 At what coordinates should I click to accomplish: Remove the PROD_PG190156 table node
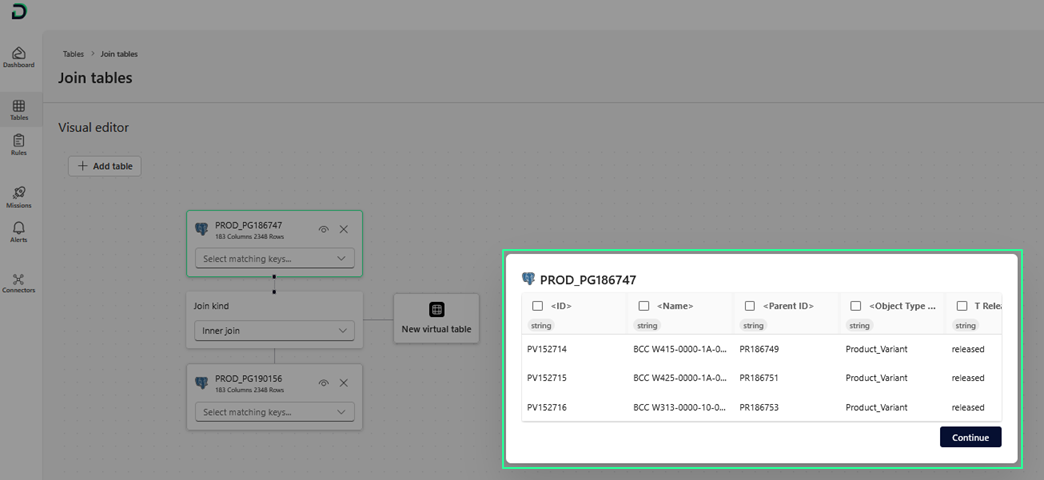pos(344,383)
